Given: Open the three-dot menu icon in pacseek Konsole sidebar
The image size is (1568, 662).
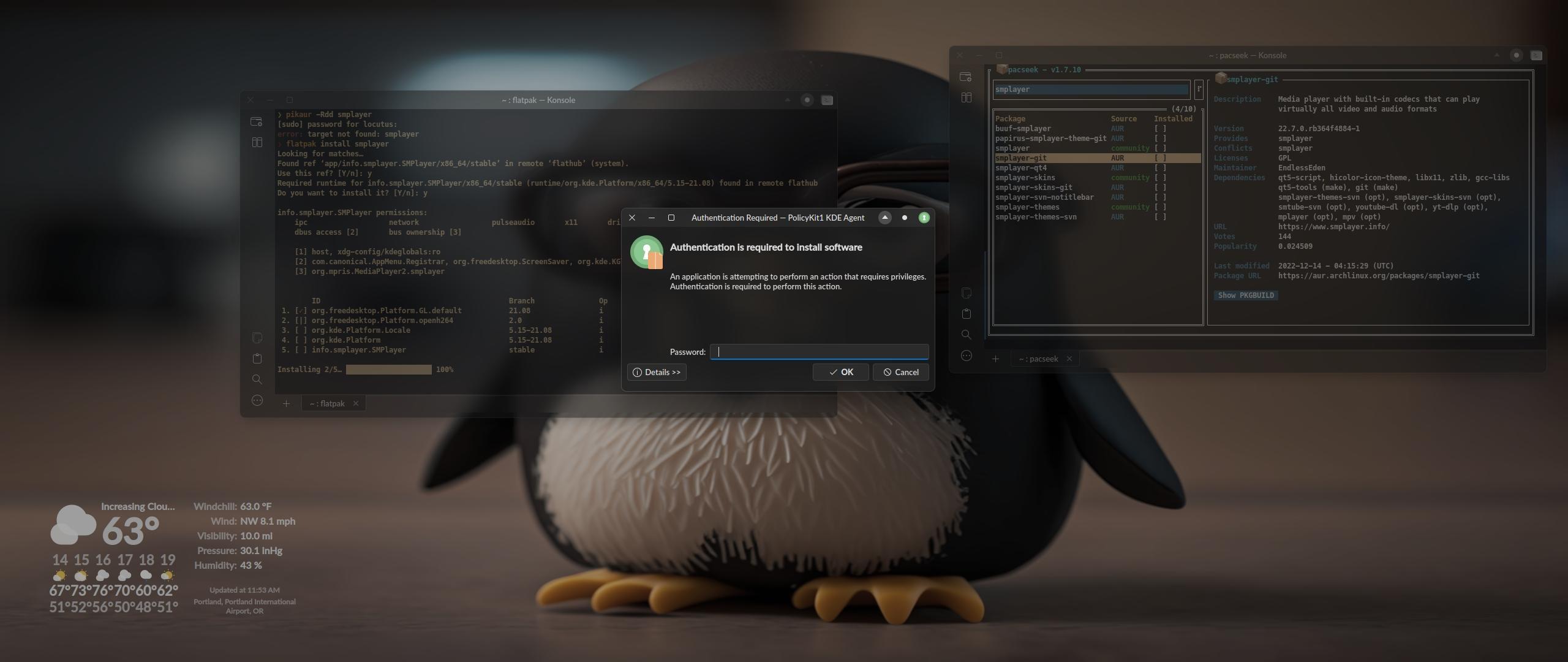Looking at the screenshot, I should click(966, 356).
